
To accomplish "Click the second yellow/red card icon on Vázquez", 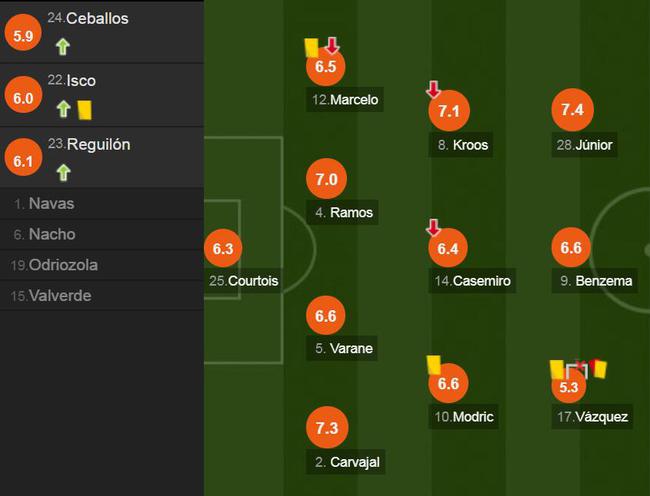I will 599,368.
